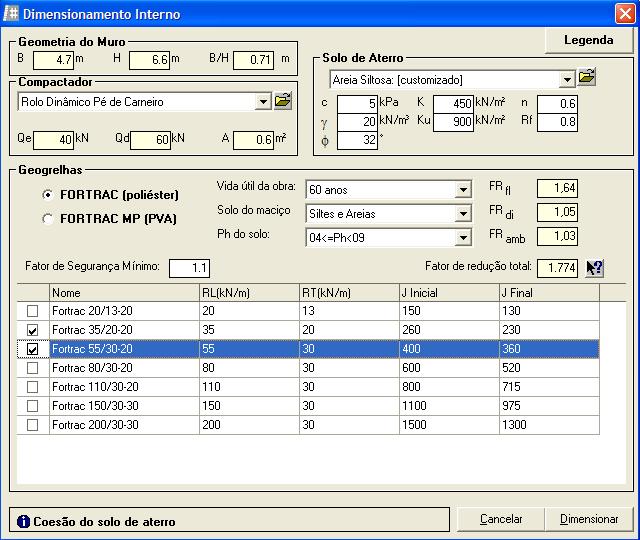Image resolution: width=640 pixels, height=540 pixels.
Task: Select the Fortrac 35/20-20 row name
Action: click(92, 330)
